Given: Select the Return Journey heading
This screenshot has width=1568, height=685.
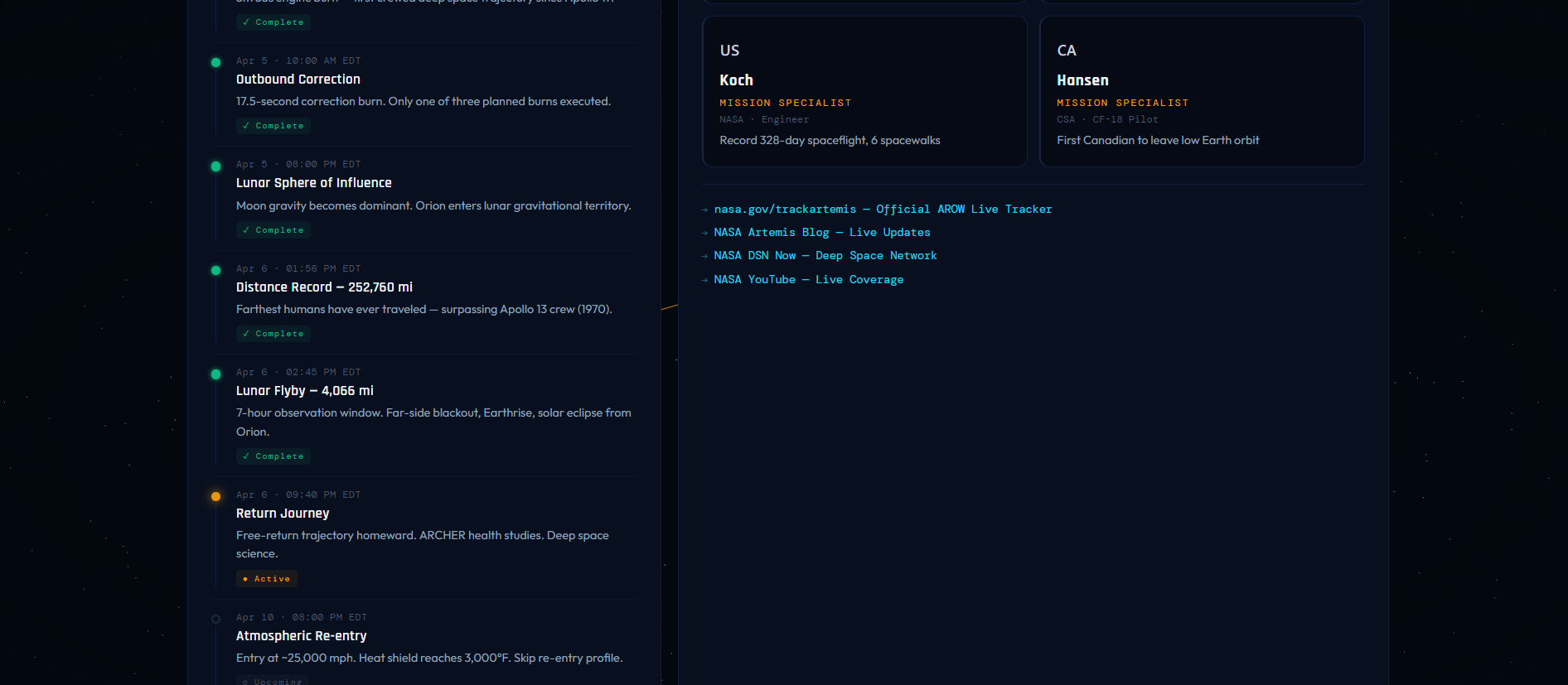Looking at the screenshot, I should [283, 514].
